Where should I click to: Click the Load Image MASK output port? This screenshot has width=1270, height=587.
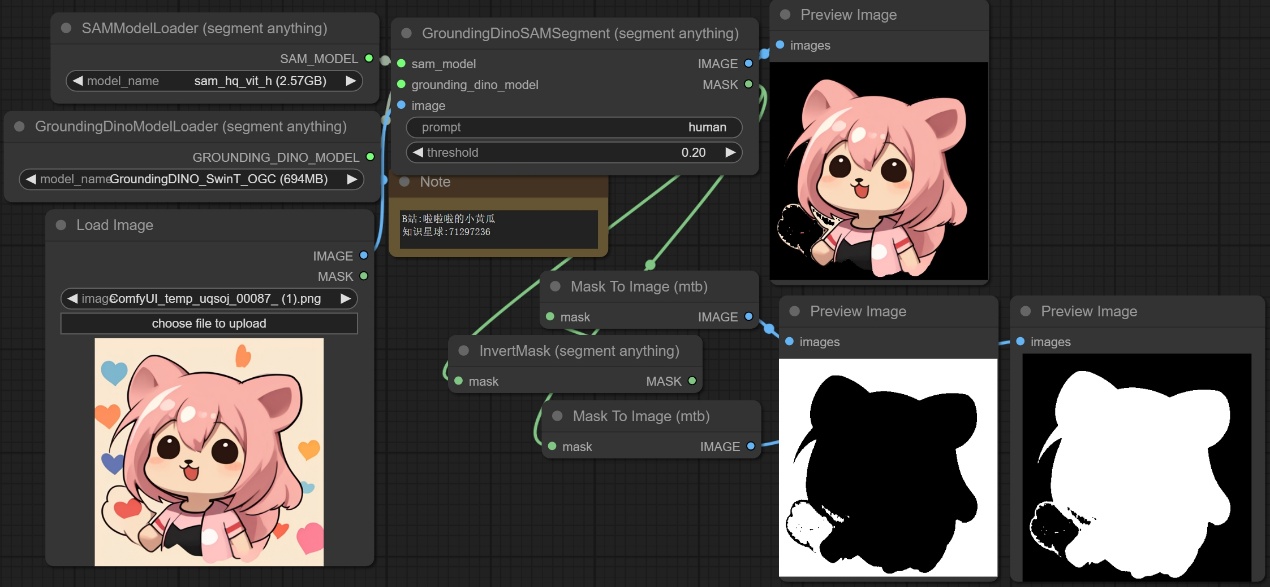[x=364, y=276]
